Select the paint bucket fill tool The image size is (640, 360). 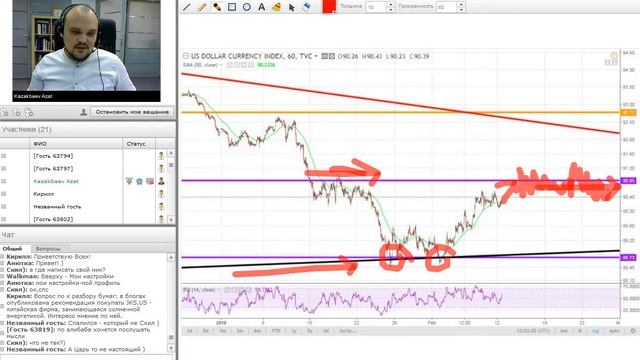click(x=276, y=7)
